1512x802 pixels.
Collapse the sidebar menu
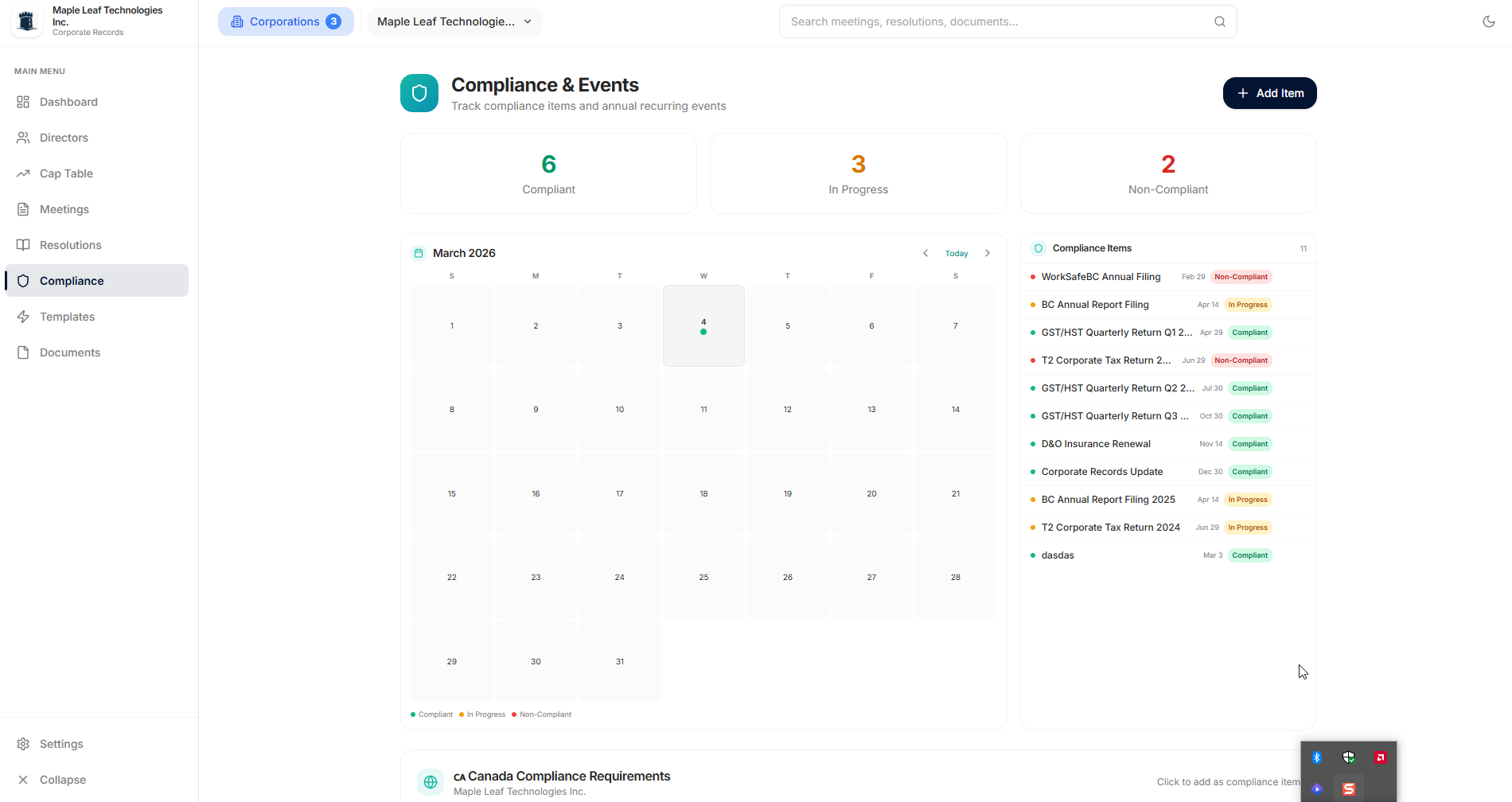point(96,780)
